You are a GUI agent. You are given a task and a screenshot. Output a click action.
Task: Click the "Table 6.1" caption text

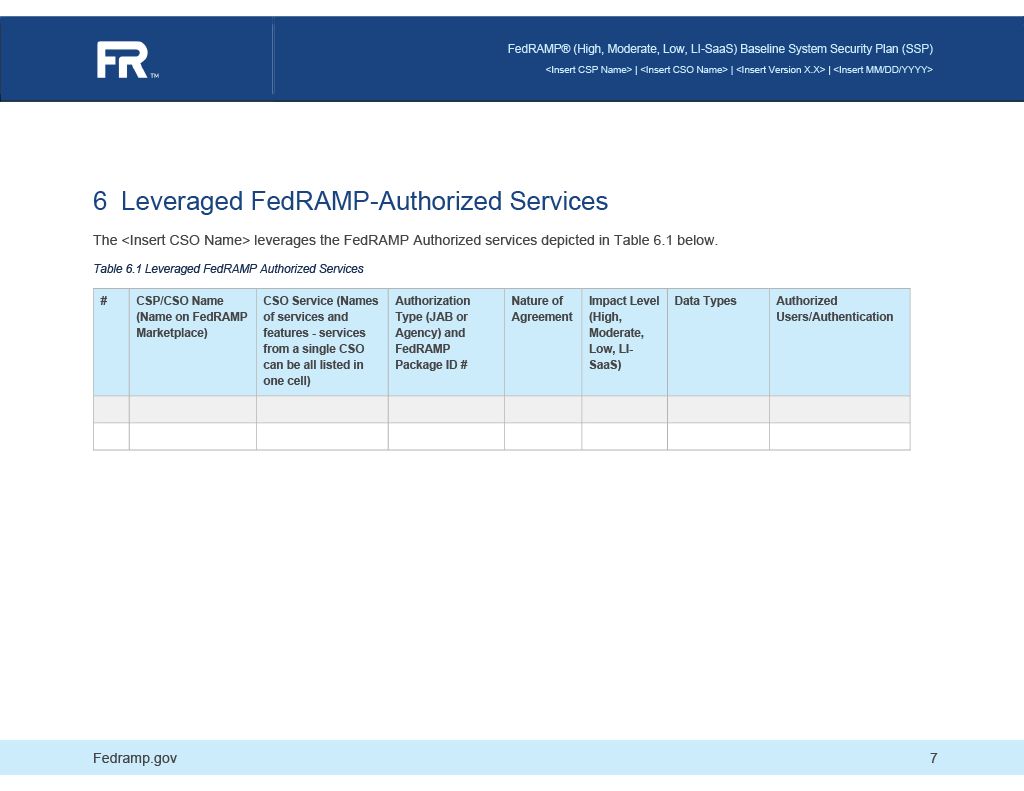point(228,268)
